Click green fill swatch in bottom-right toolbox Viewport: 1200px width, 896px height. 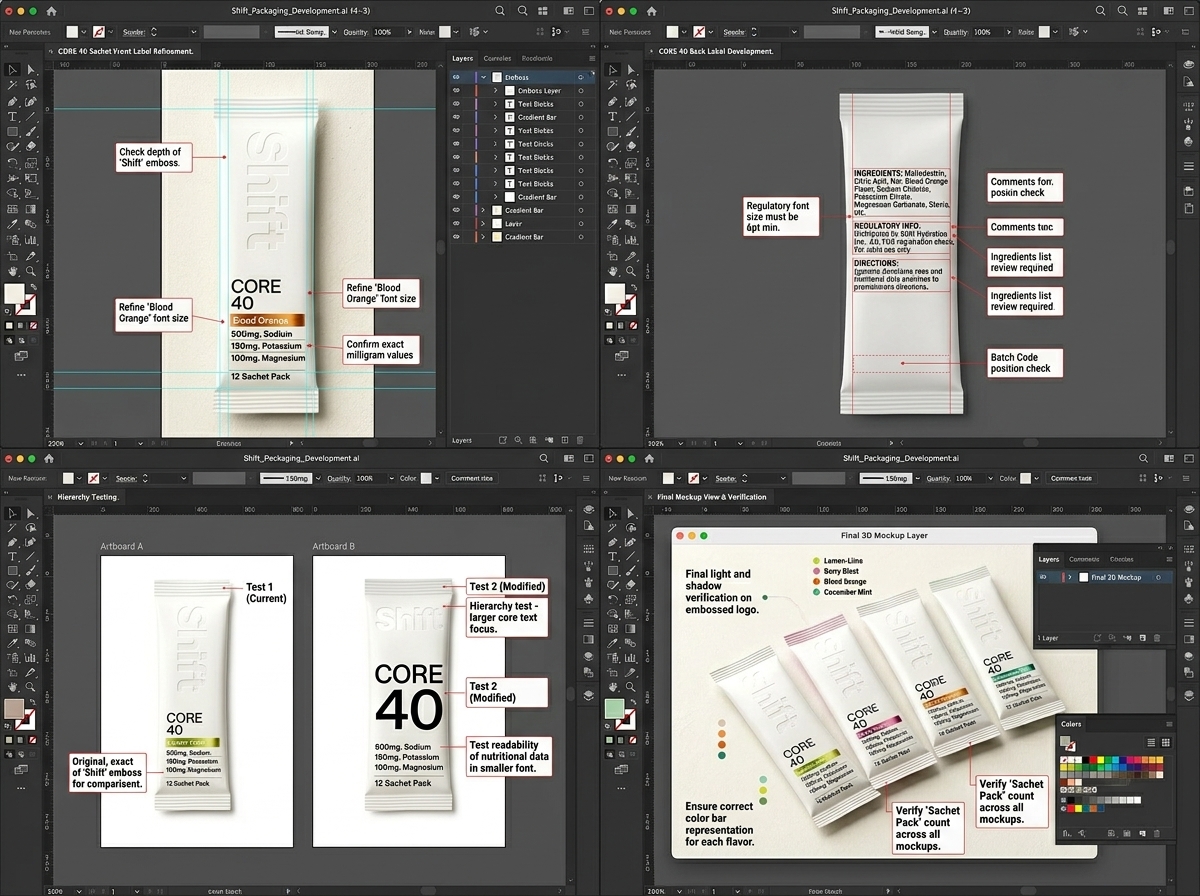click(x=615, y=711)
